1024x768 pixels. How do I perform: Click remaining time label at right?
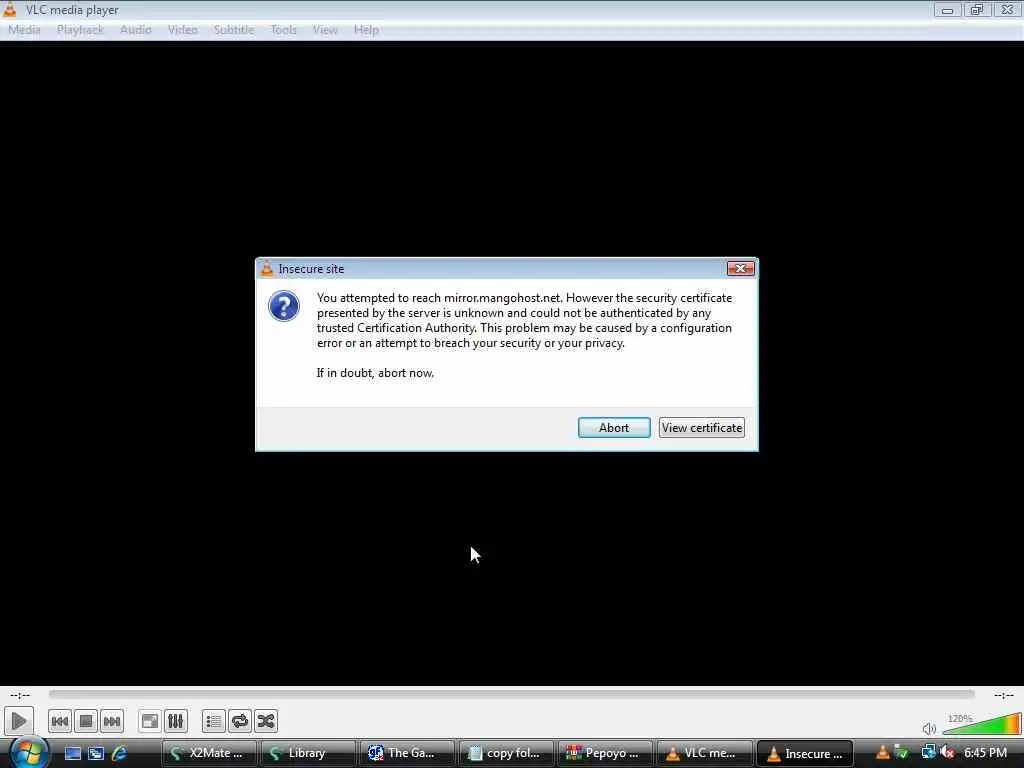point(1003,695)
